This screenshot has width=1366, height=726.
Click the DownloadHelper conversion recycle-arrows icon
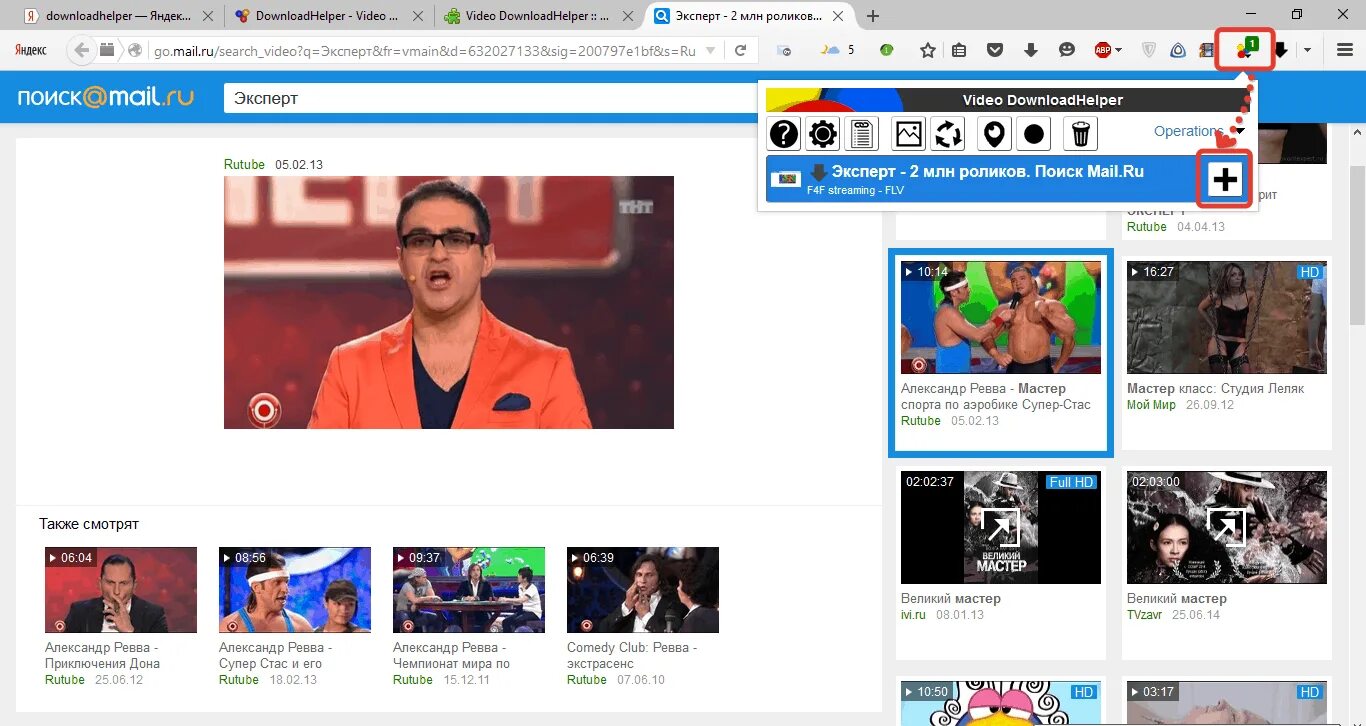[948, 133]
